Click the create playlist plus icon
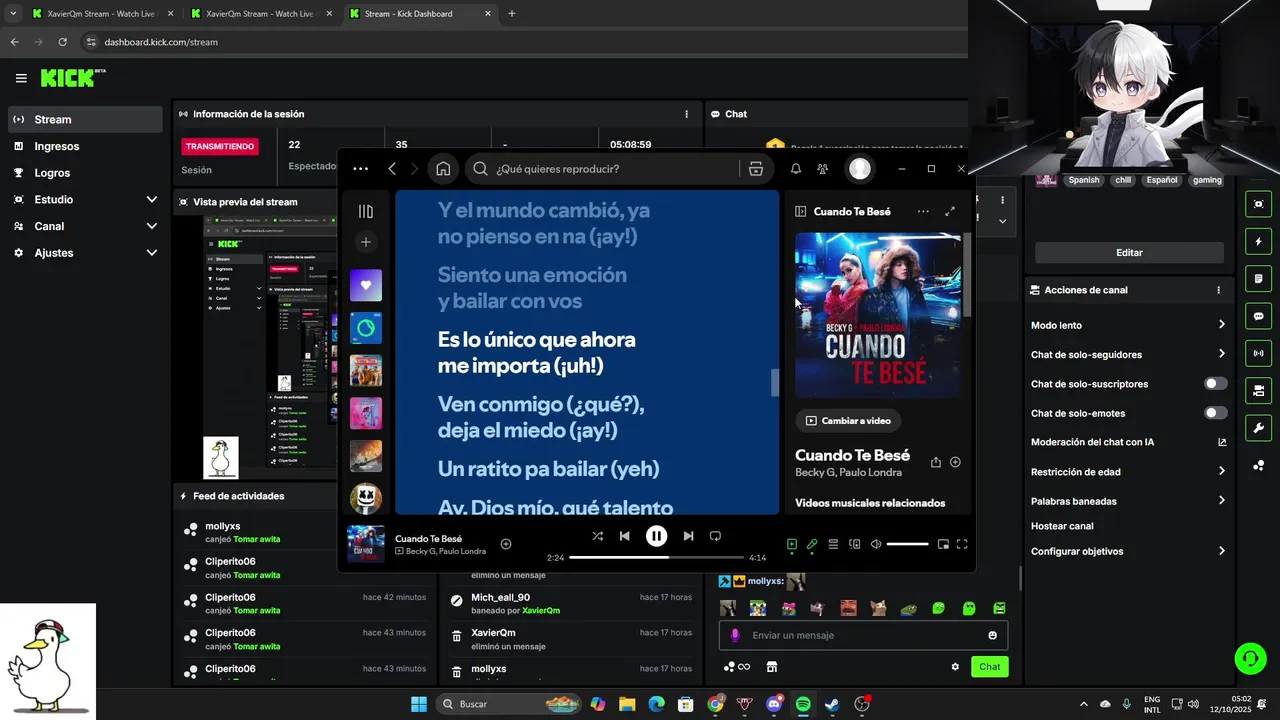This screenshot has height=720, width=1280. (x=366, y=242)
